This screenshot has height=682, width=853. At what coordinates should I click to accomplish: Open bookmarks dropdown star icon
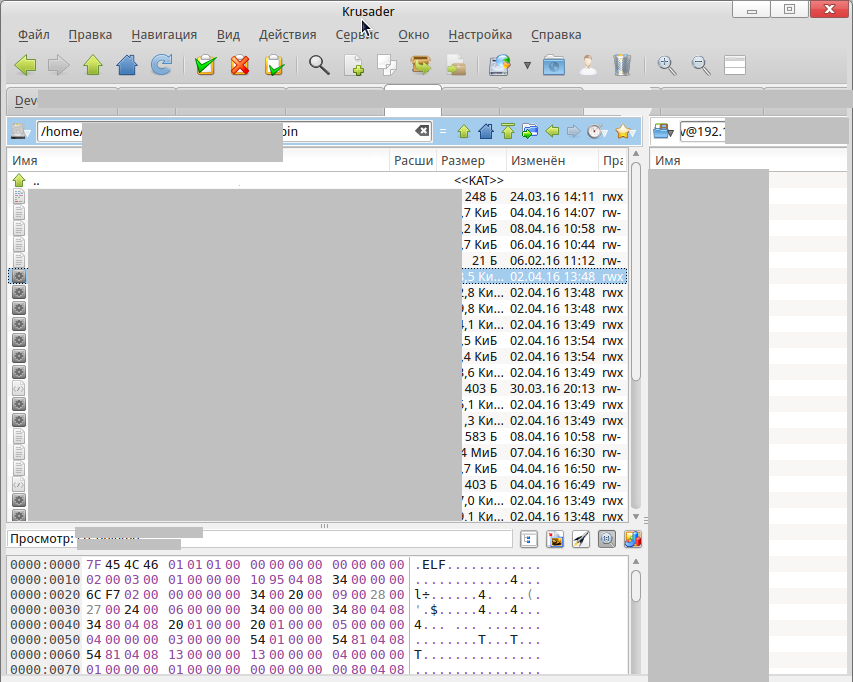point(626,131)
